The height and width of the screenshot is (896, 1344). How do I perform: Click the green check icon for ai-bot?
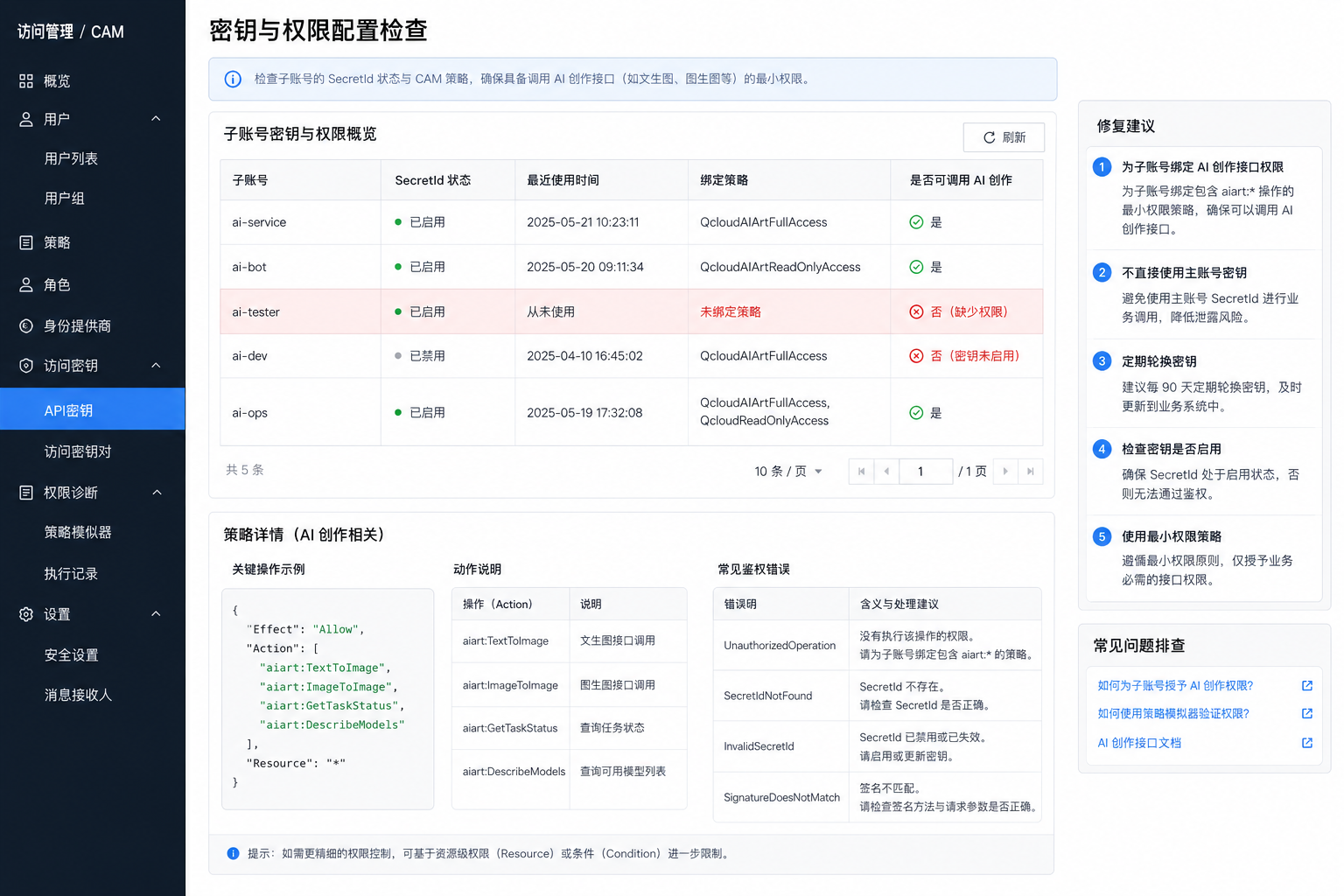916,267
